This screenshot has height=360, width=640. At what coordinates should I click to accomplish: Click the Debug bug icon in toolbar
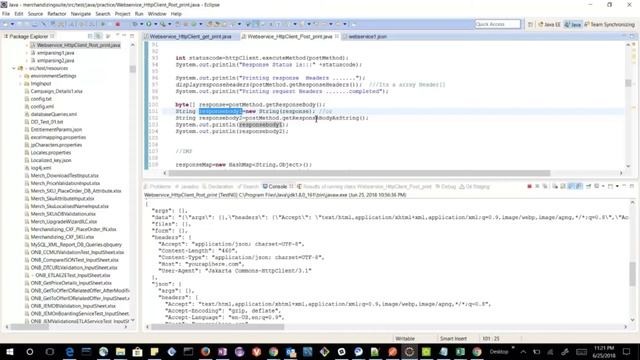(135, 24)
